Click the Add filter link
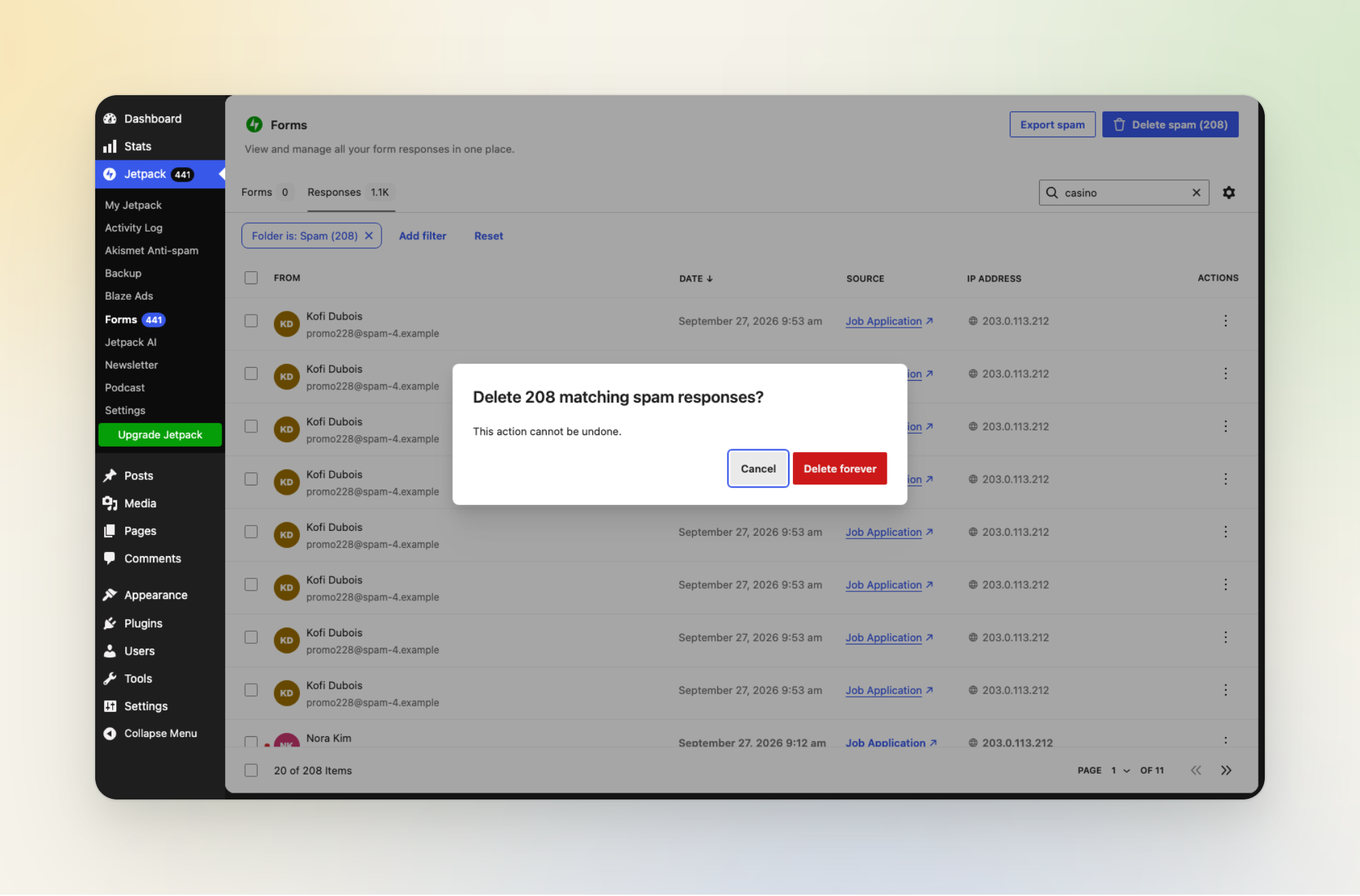Screen dimensions: 1360x896 point(422,236)
